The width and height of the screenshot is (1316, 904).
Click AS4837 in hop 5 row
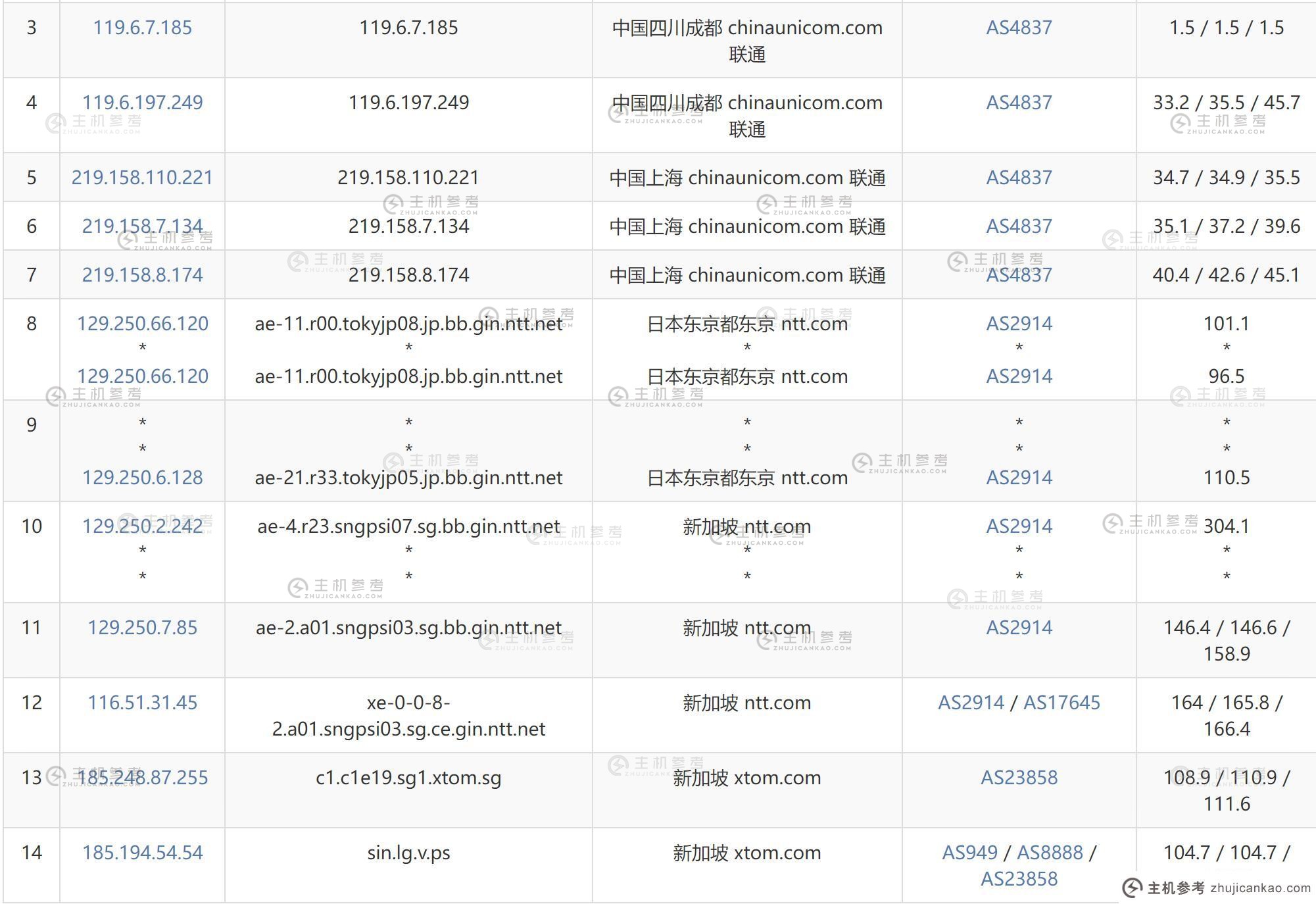coord(1019,178)
